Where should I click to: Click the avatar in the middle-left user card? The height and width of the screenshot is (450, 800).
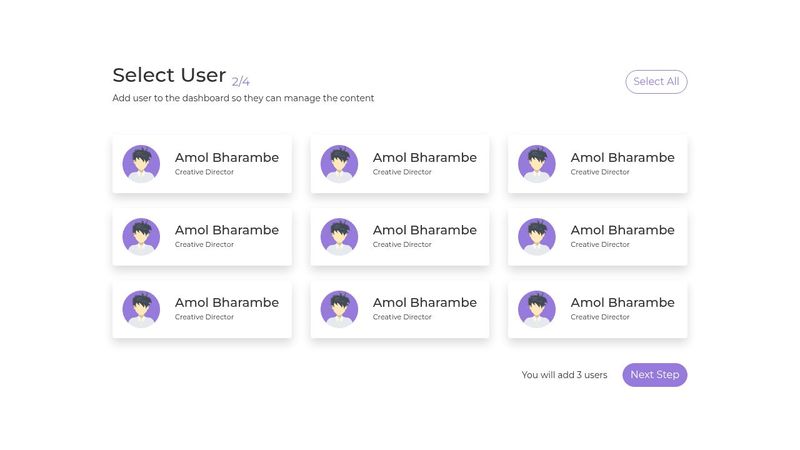(141, 237)
